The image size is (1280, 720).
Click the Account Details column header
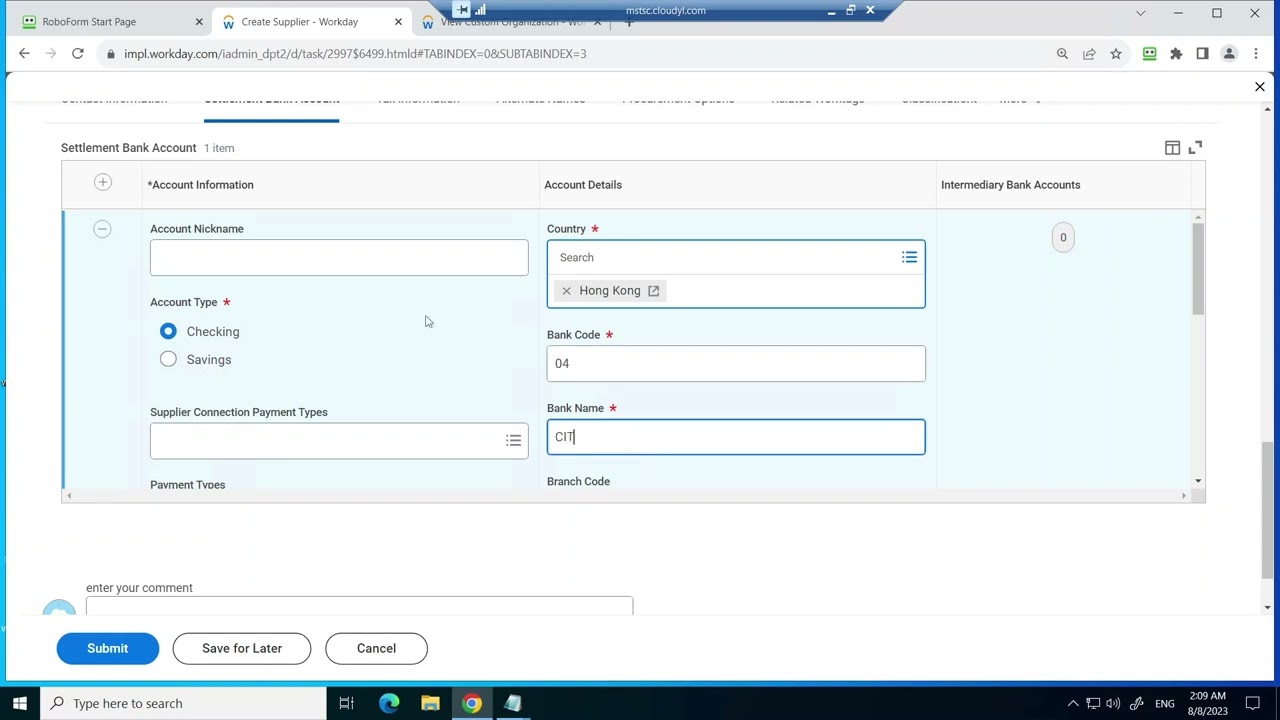click(583, 185)
